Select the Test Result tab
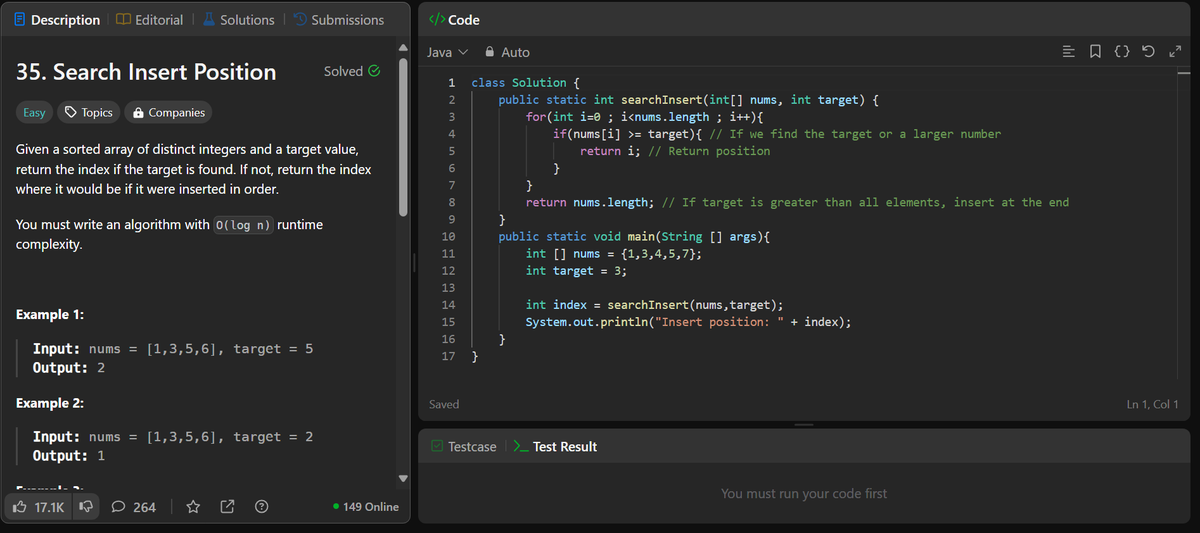The width and height of the screenshot is (1200, 533). (555, 447)
